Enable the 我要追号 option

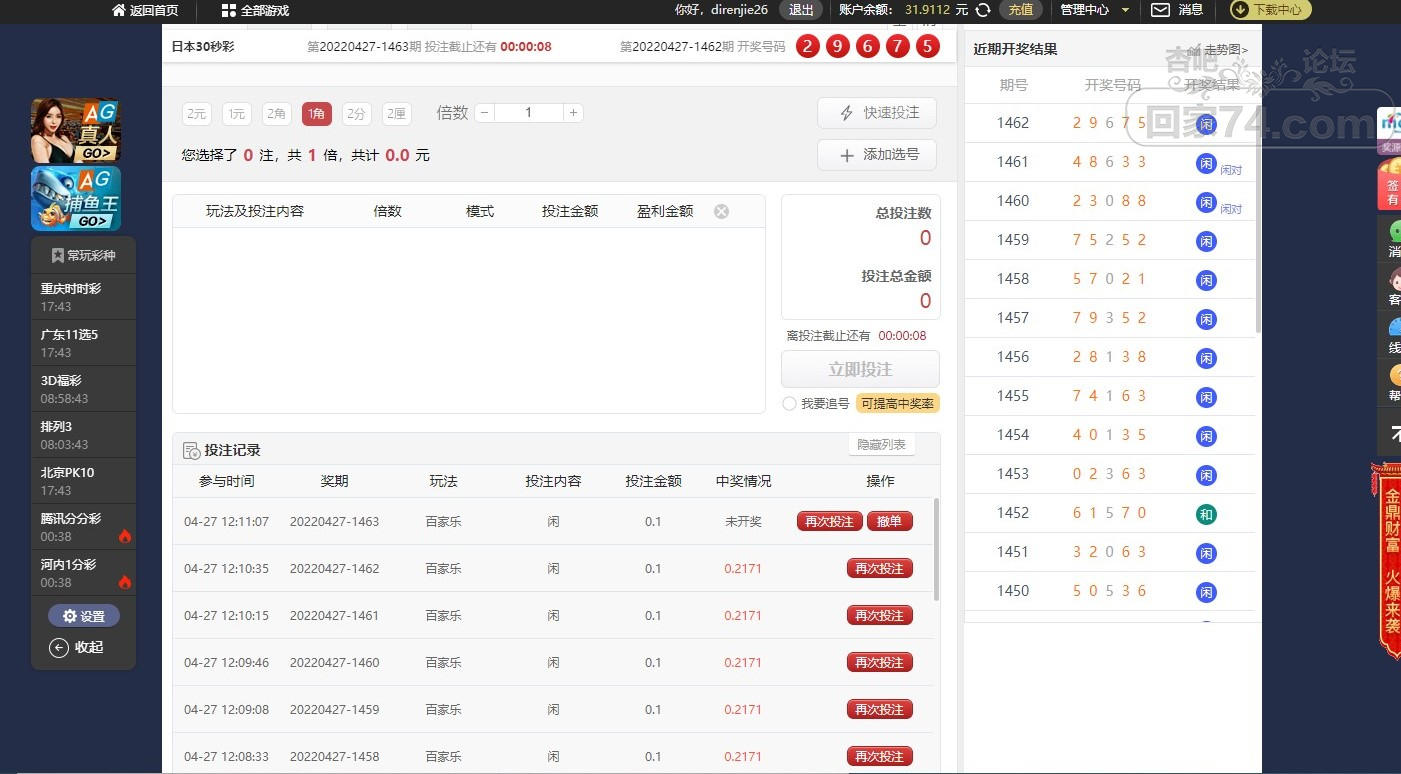point(790,404)
